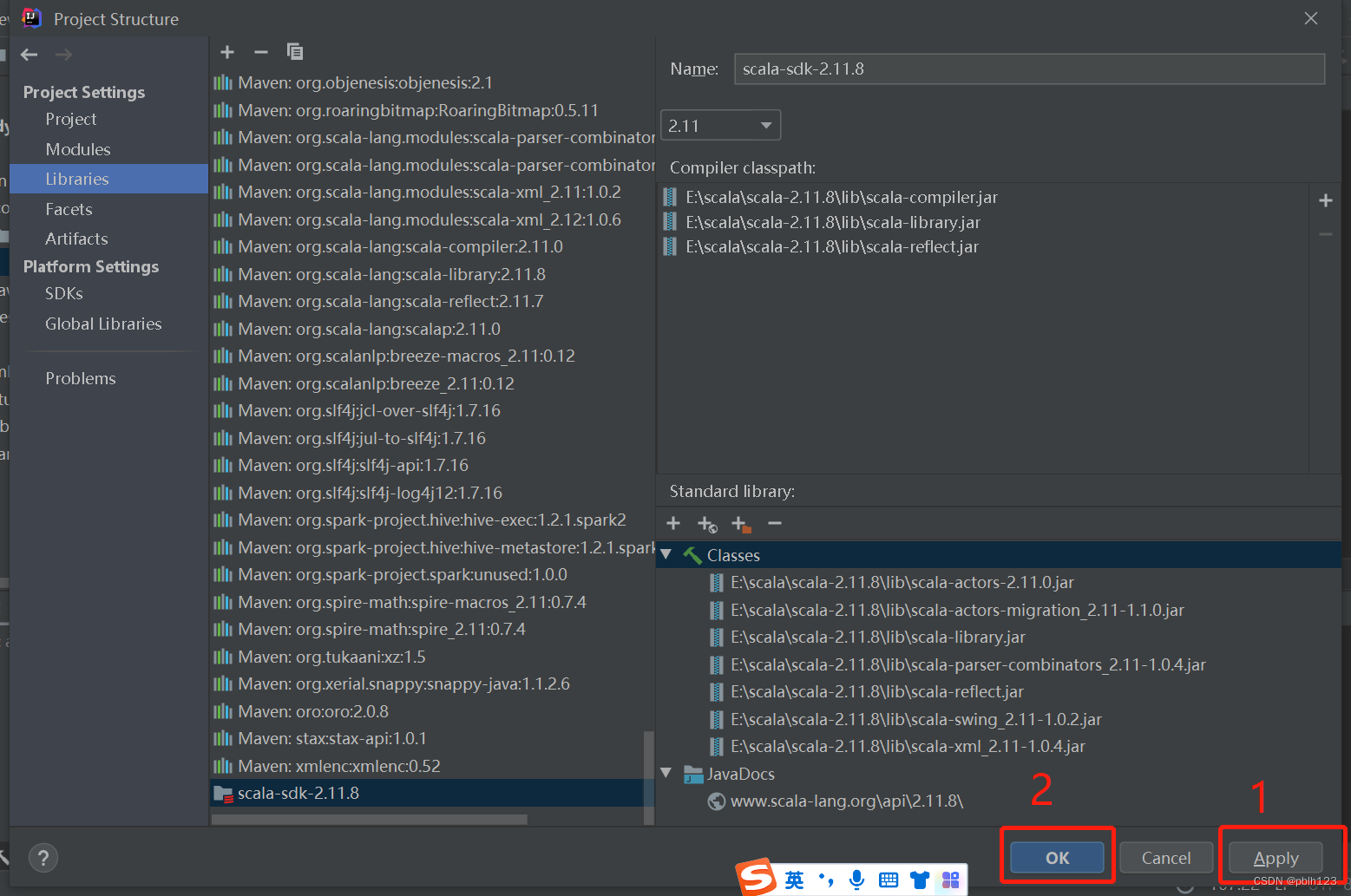
Task: Click the copy library icon
Action: click(x=295, y=52)
